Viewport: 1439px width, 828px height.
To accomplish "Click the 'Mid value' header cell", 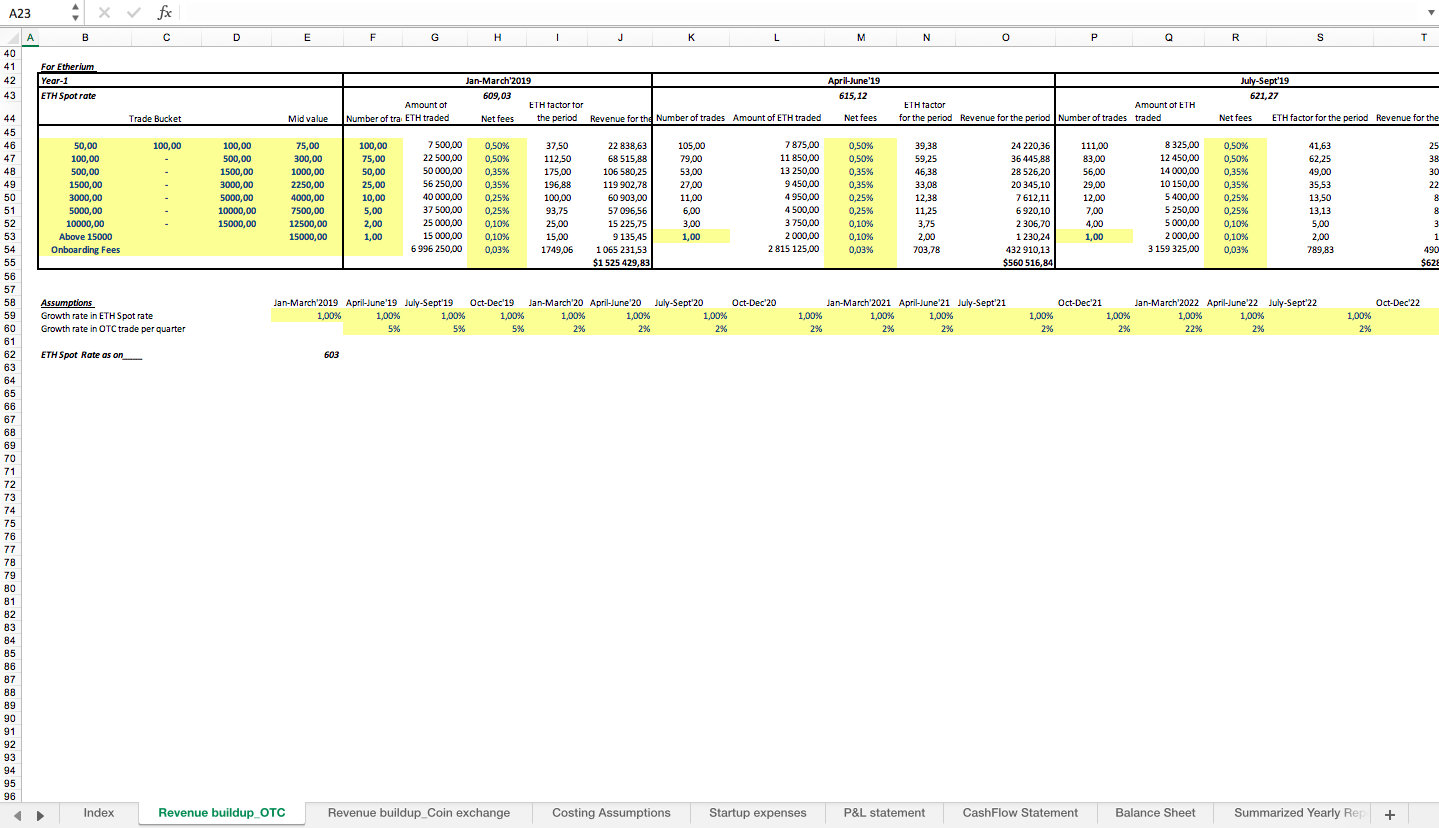I will click(x=308, y=118).
